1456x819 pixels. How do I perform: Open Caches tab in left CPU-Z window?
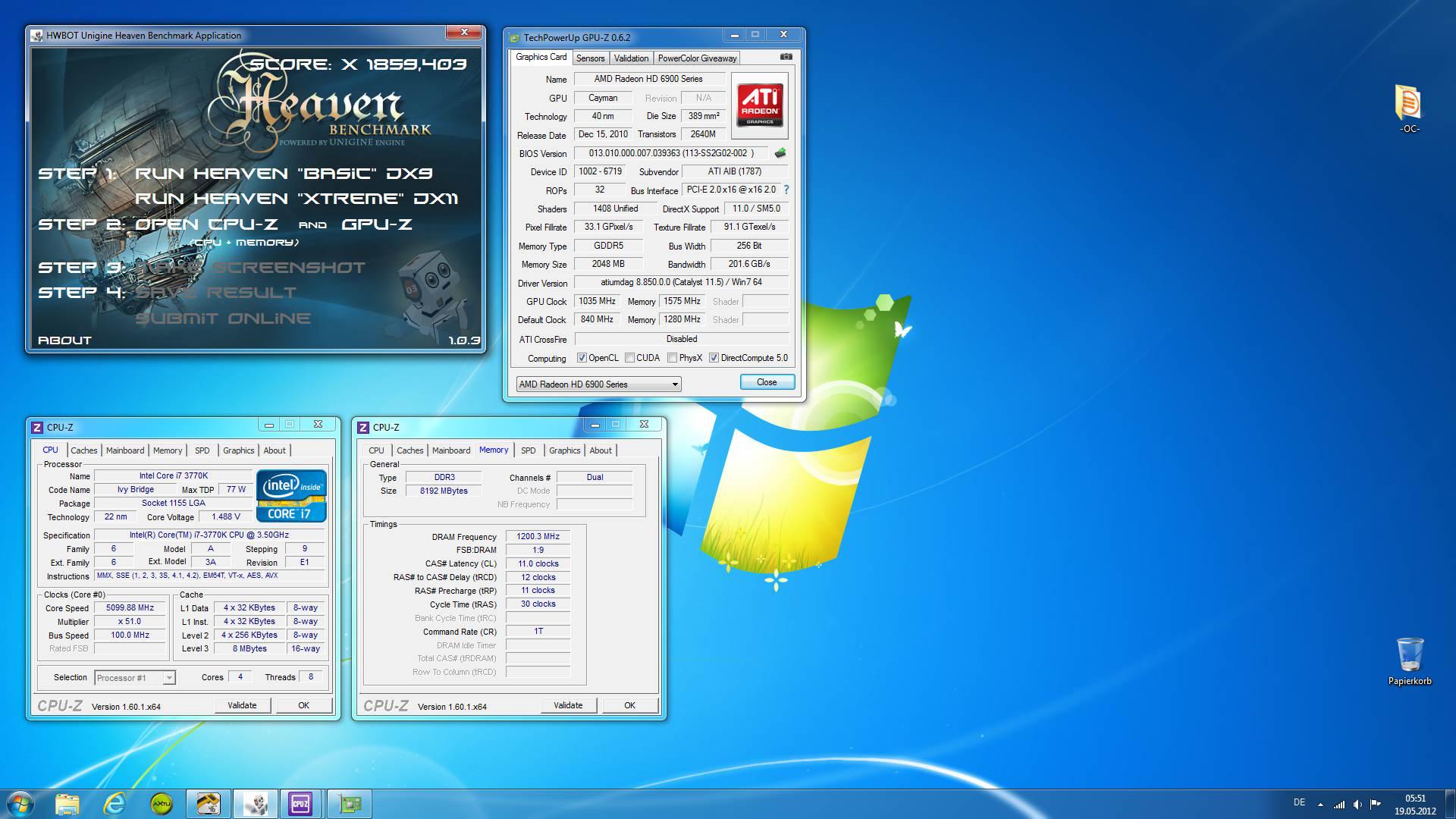(x=83, y=450)
